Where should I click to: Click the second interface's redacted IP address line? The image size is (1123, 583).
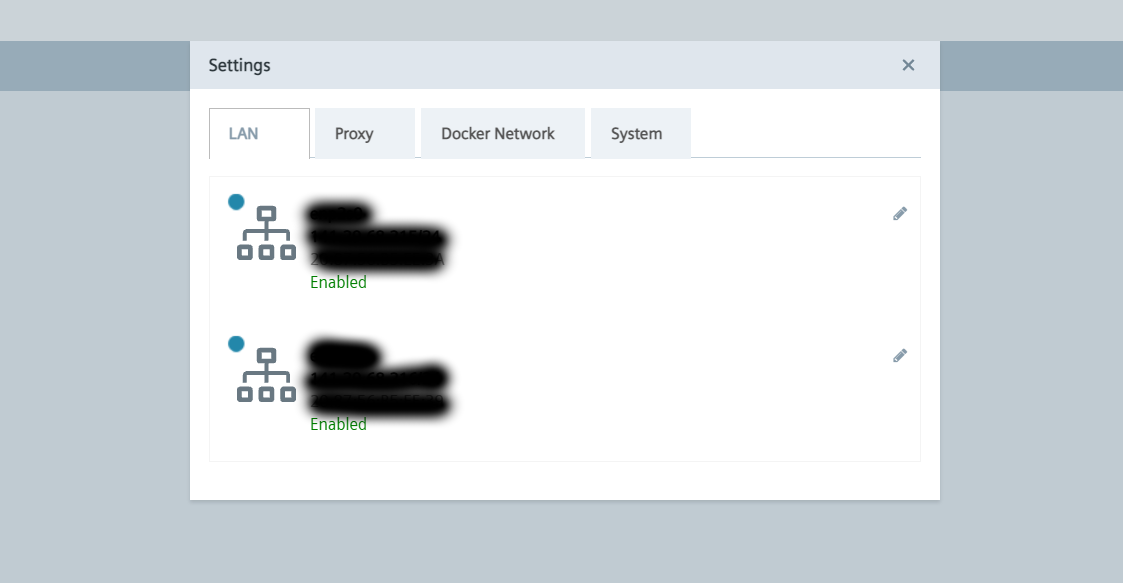[x=377, y=378]
